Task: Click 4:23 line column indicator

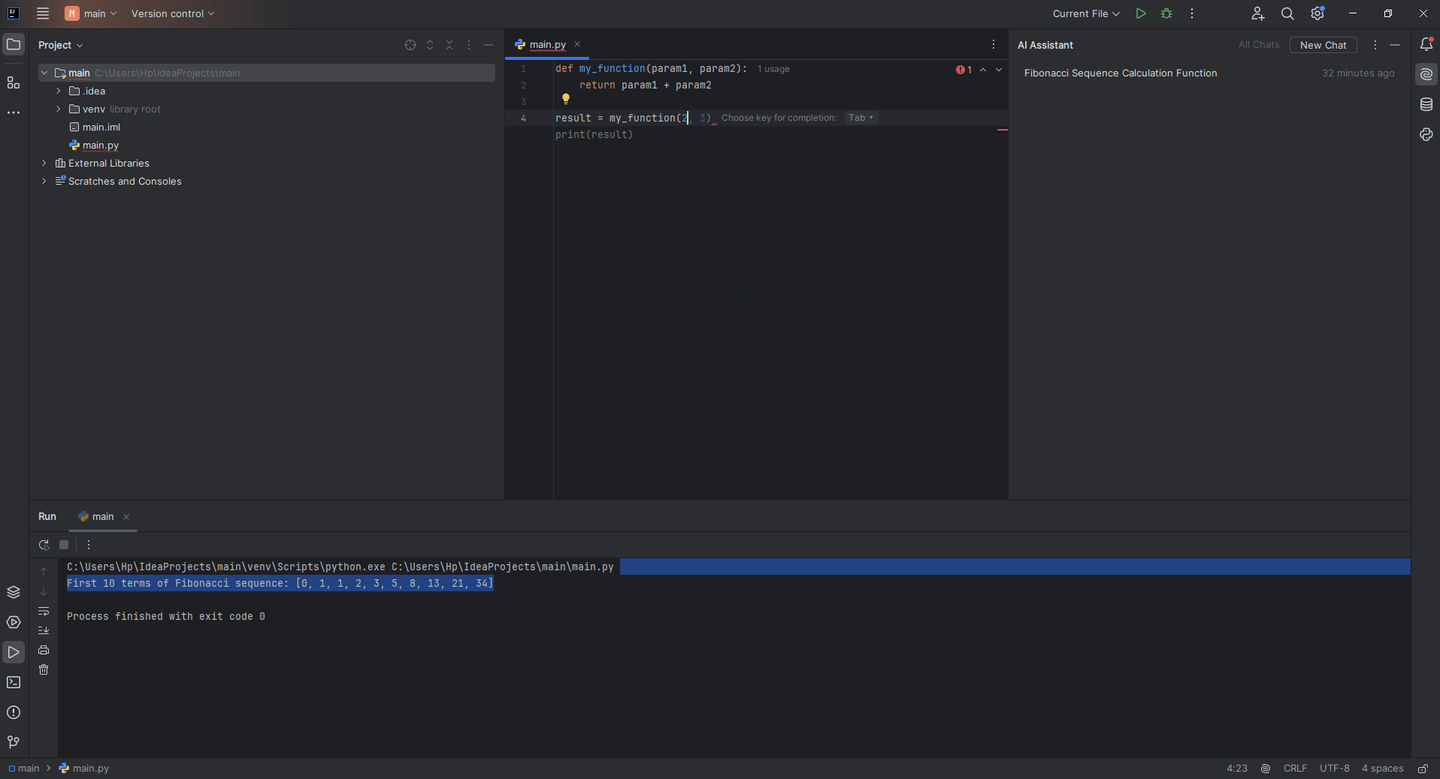Action: (x=1237, y=769)
